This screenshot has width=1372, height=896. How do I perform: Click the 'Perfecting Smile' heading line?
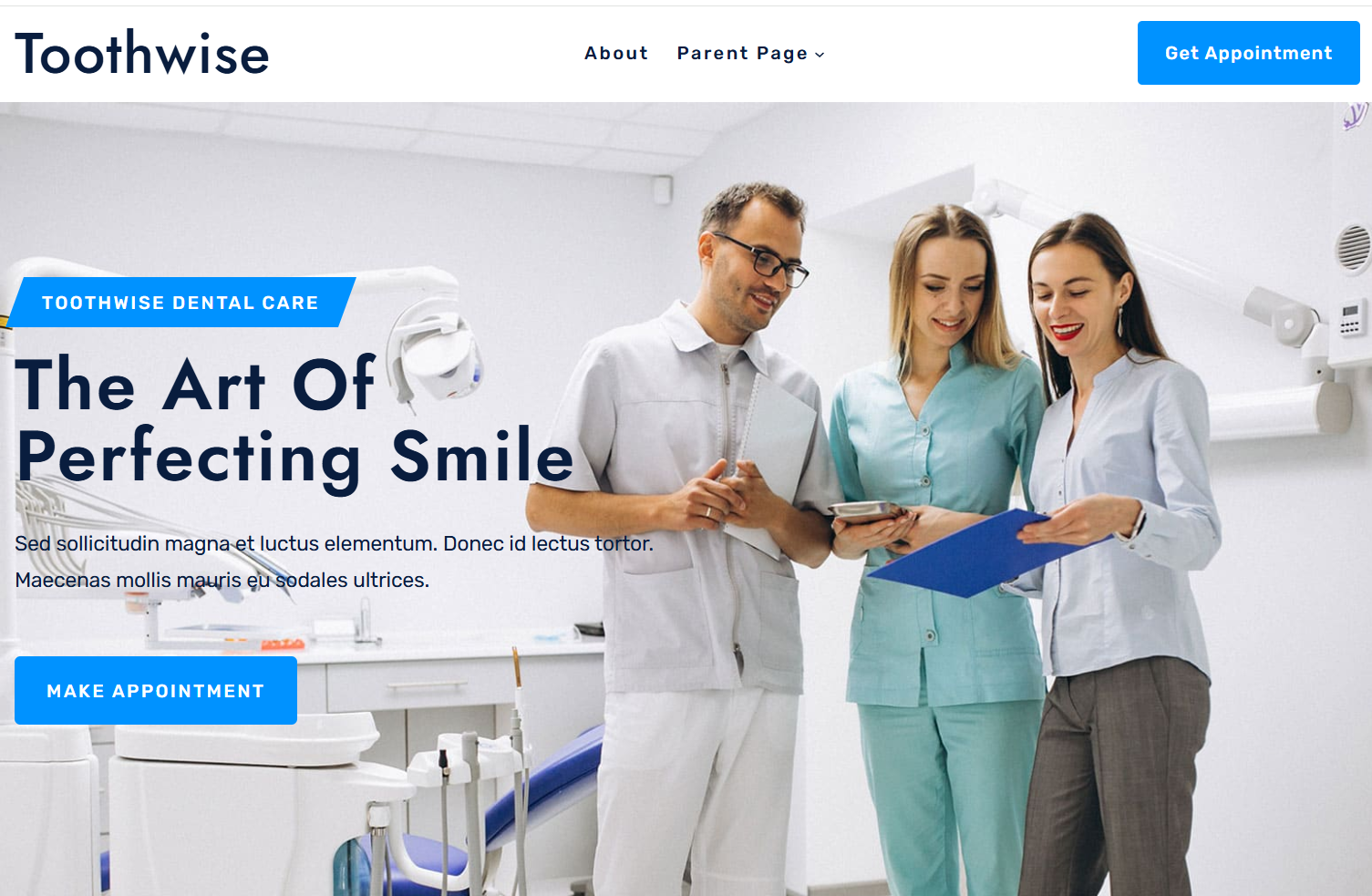(x=295, y=458)
